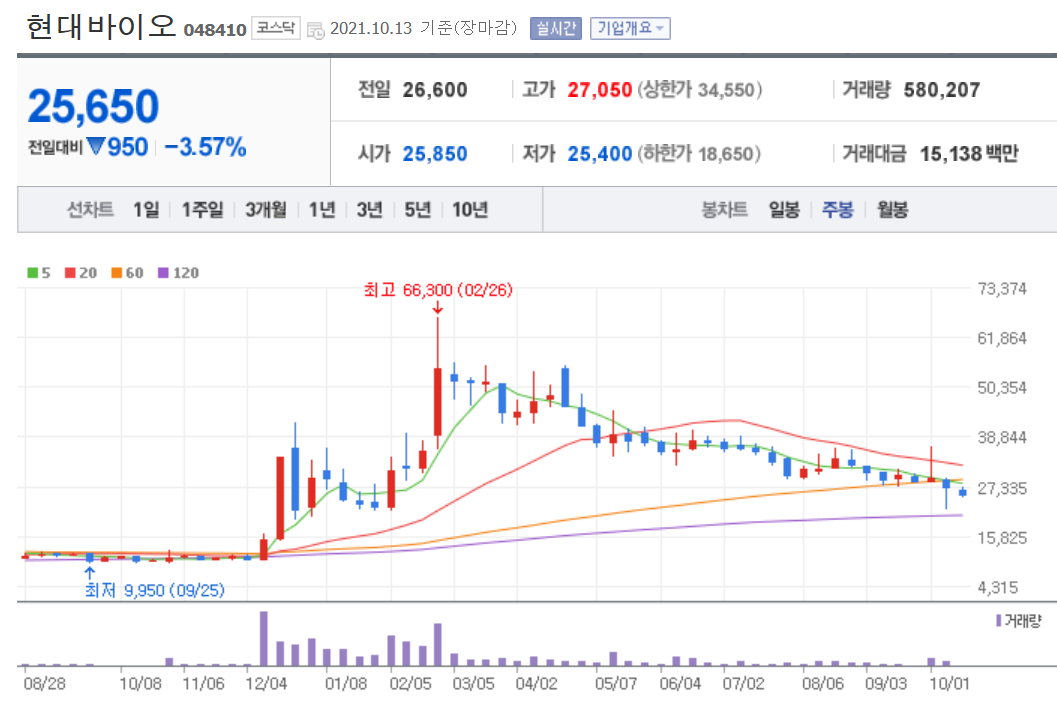
Task: Show the 10년 line chart
Action: click(x=470, y=210)
